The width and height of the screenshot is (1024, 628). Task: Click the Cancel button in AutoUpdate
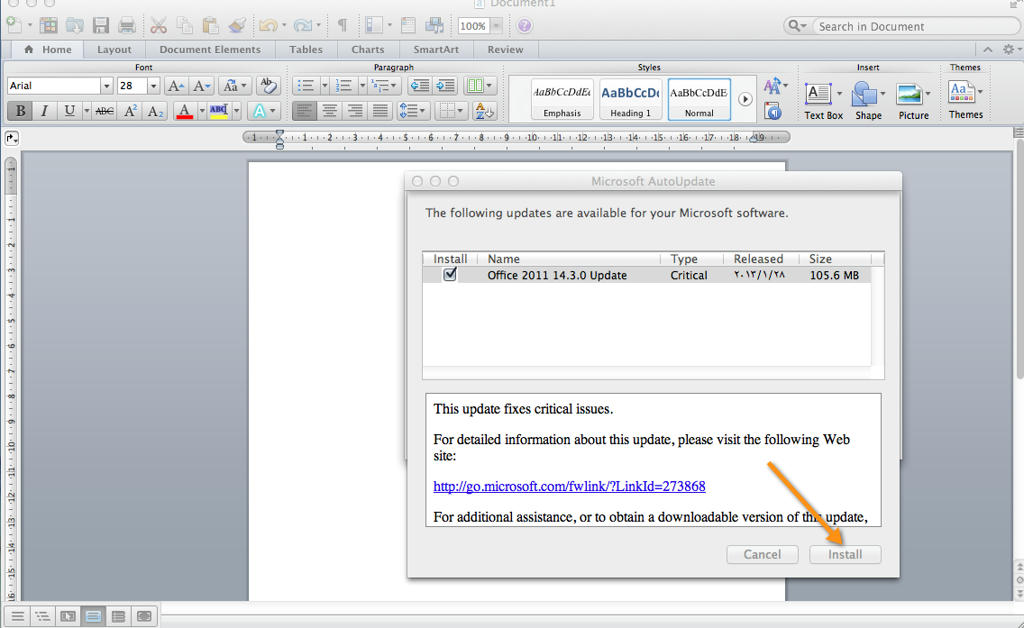tap(762, 554)
